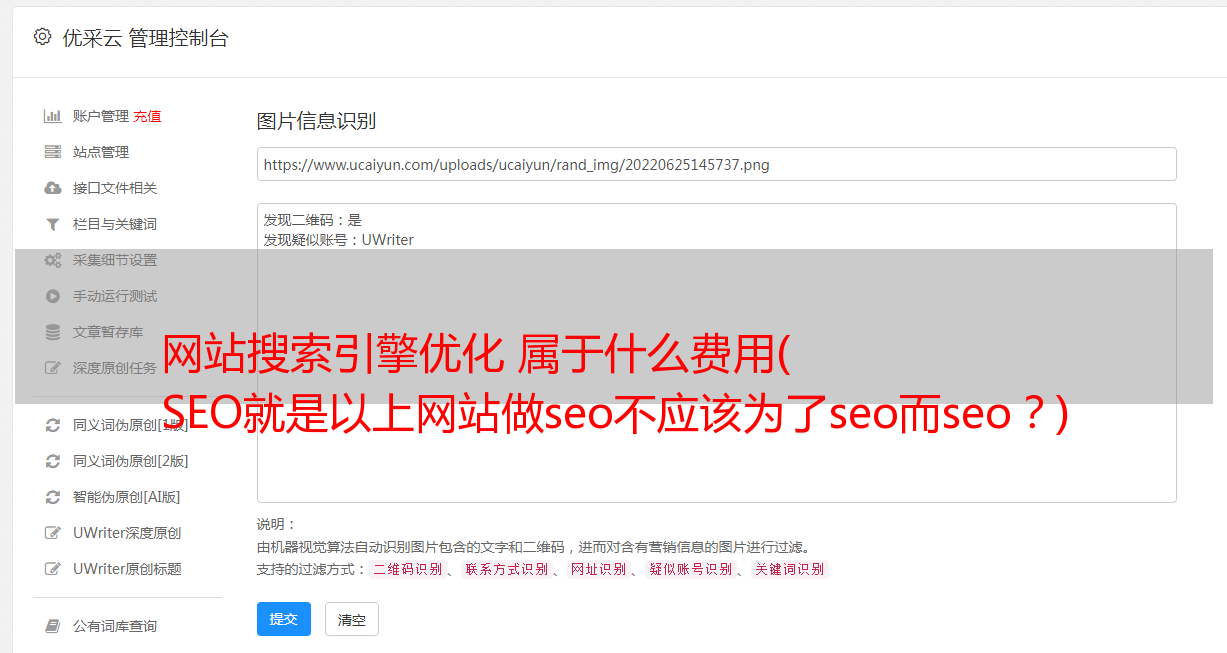Open 栏目与关键词 menu item
The width and height of the screenshot is (1227, 653).
pos(115,224)
